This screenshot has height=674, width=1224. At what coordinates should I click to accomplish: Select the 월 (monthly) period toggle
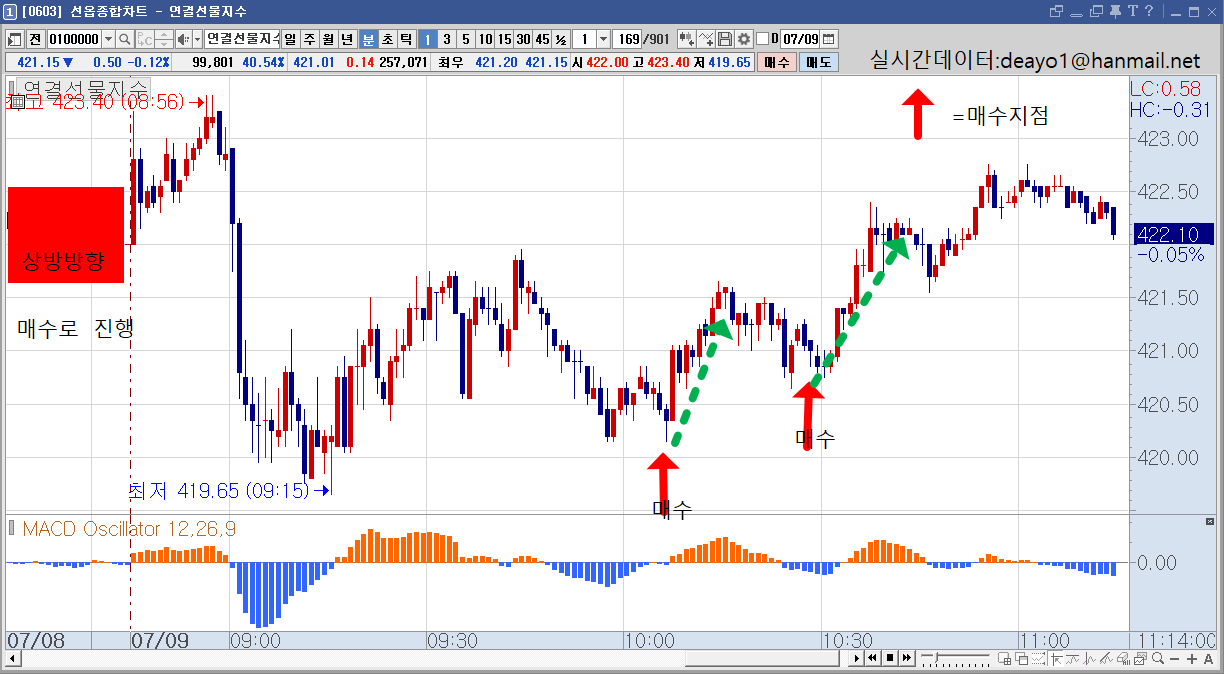328,39
